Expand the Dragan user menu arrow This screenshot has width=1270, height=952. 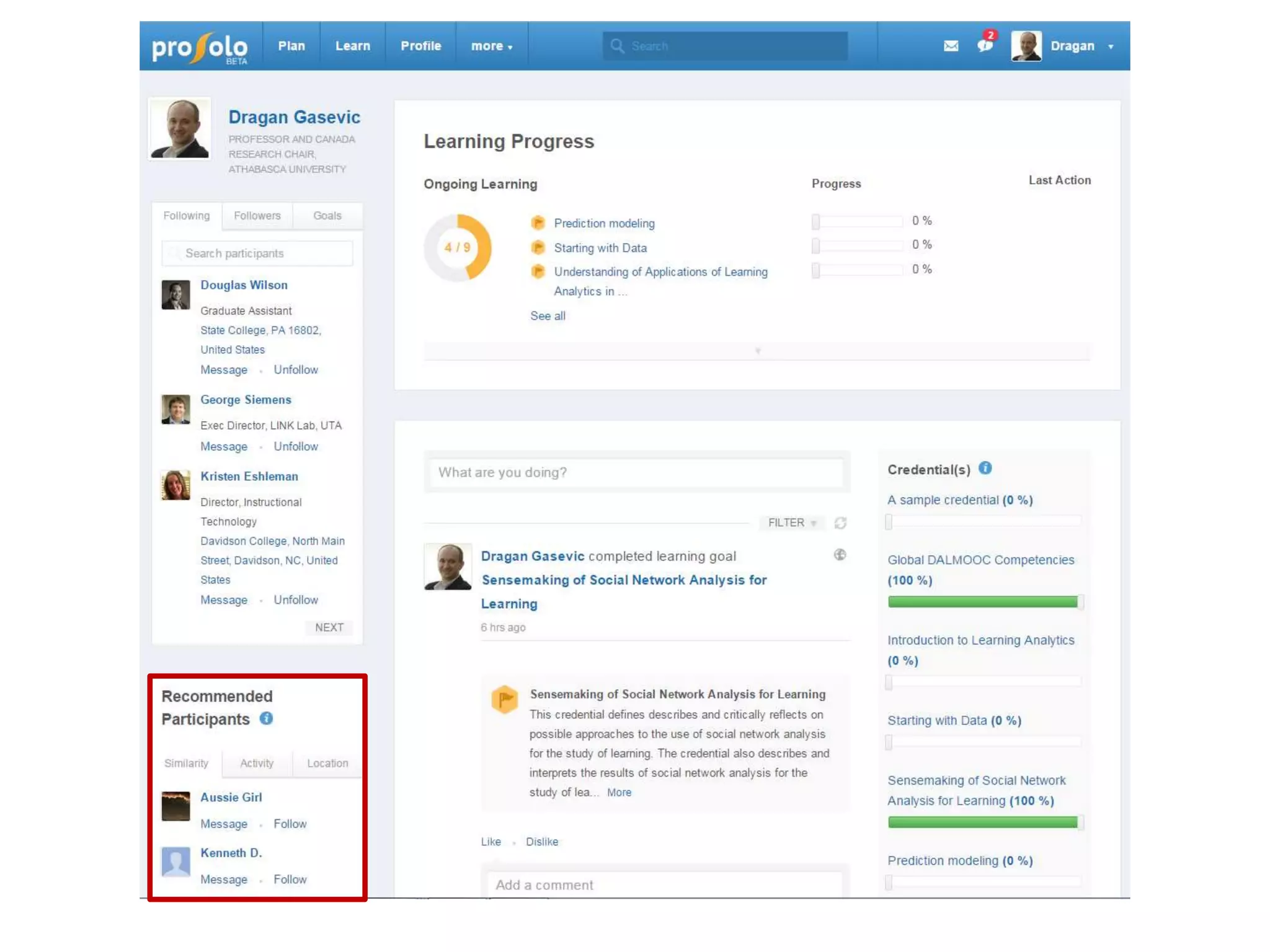pyautogui.click(x=1111, y=46)
